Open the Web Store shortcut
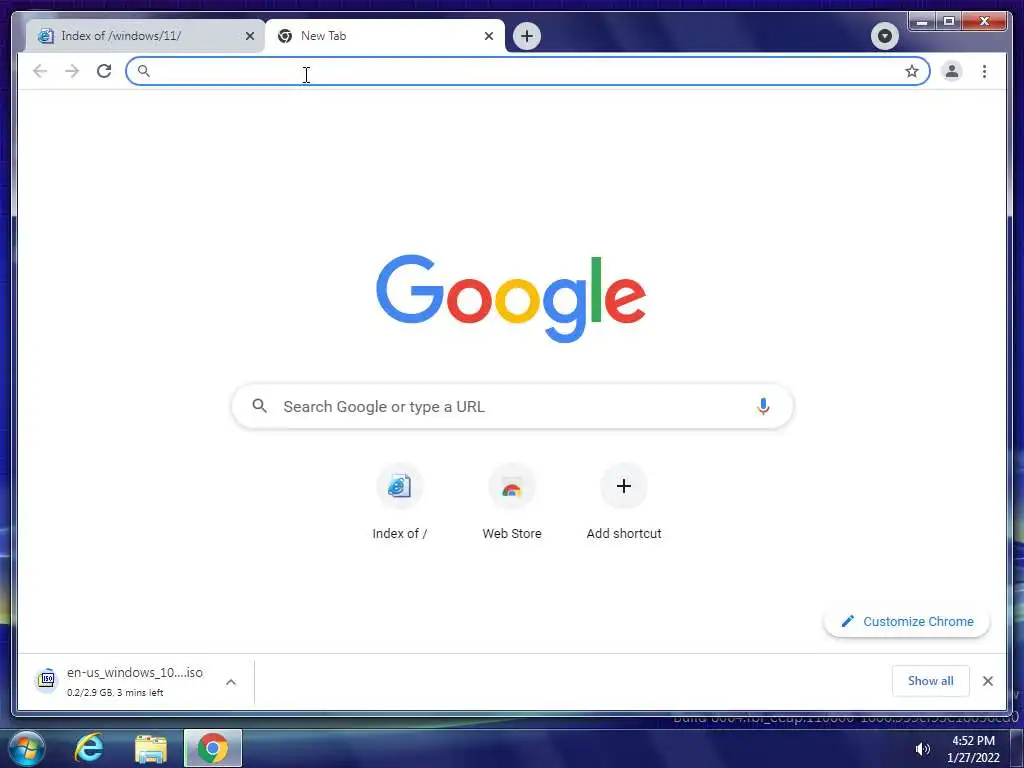The image size is (1024, 768). pyautogui.click(x=511, y=503)
